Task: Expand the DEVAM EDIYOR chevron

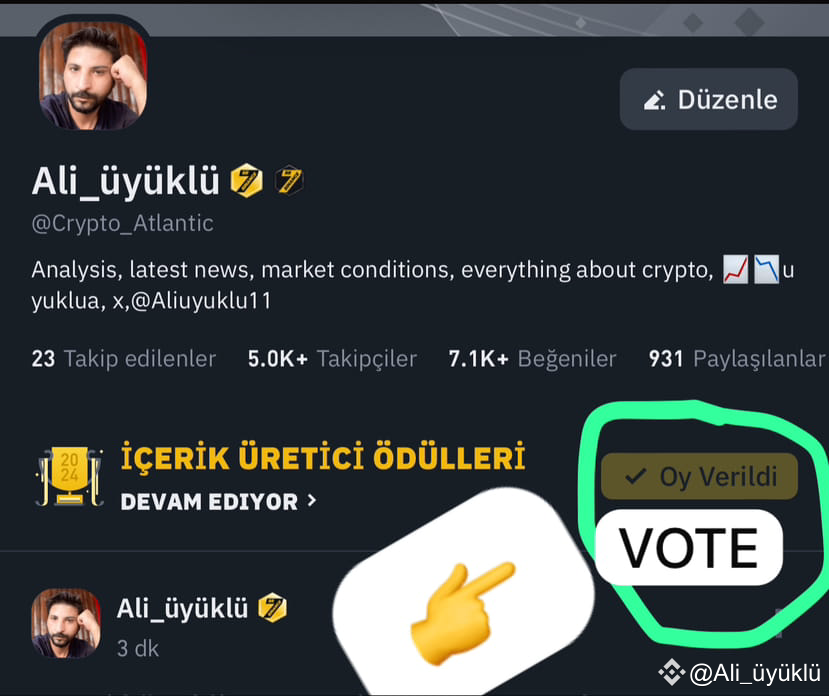Action: pyautogui.click(x=312, y=500)
